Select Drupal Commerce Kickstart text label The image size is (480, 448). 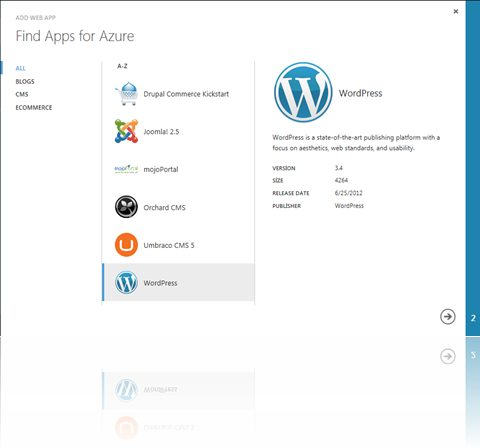click(186, 94)
